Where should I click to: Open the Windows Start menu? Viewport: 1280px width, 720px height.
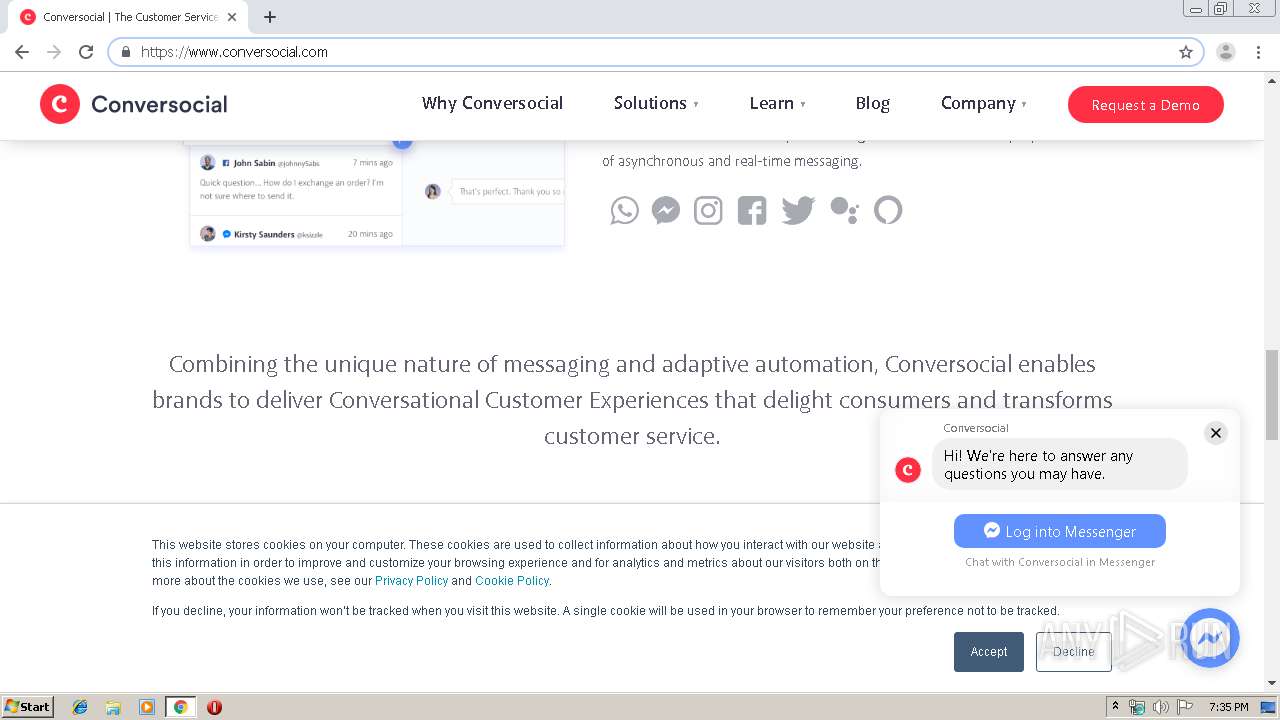click(x=28, y=707)
